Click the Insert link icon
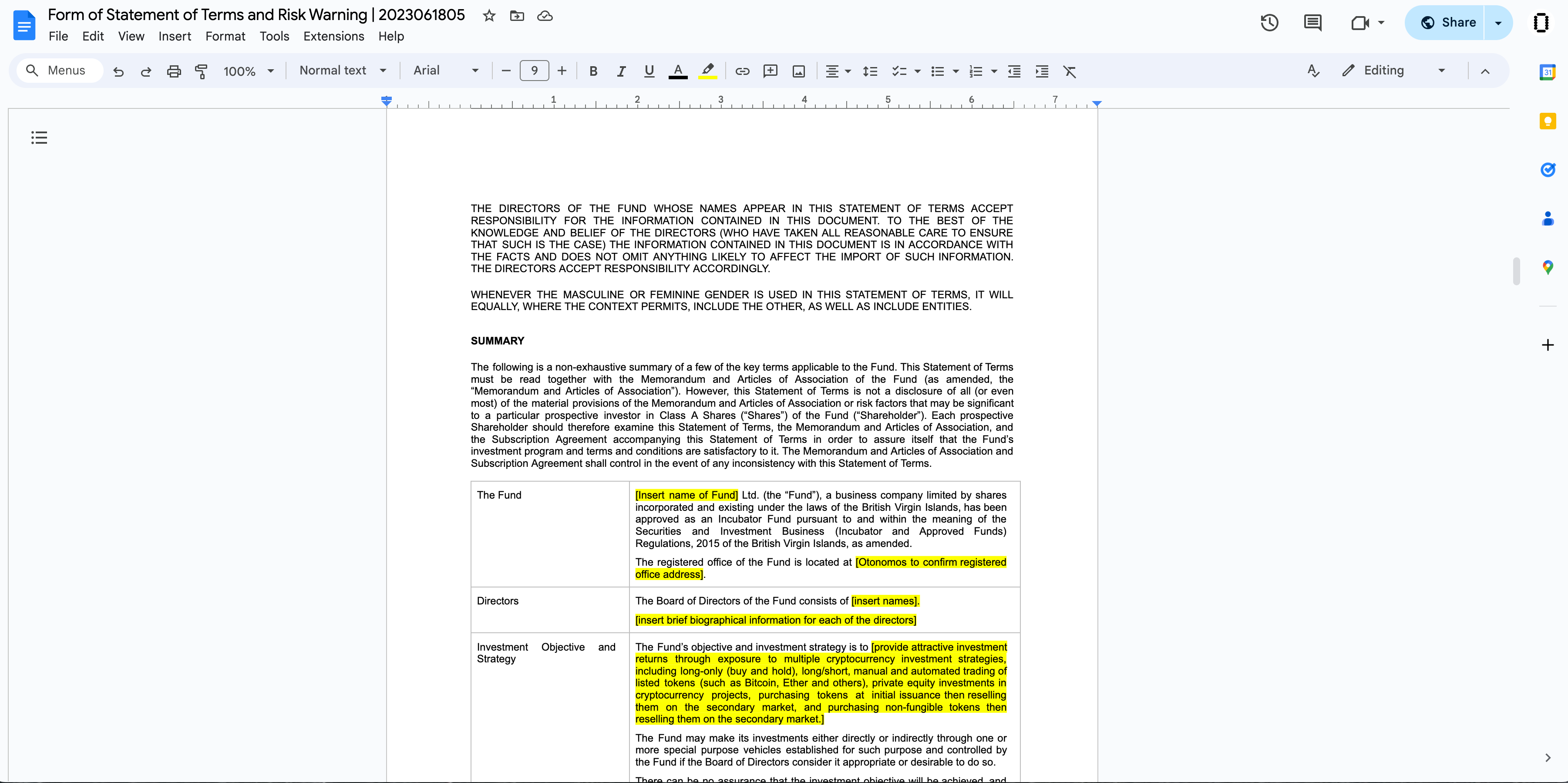1568x783 pixels. tap(742, 71)
